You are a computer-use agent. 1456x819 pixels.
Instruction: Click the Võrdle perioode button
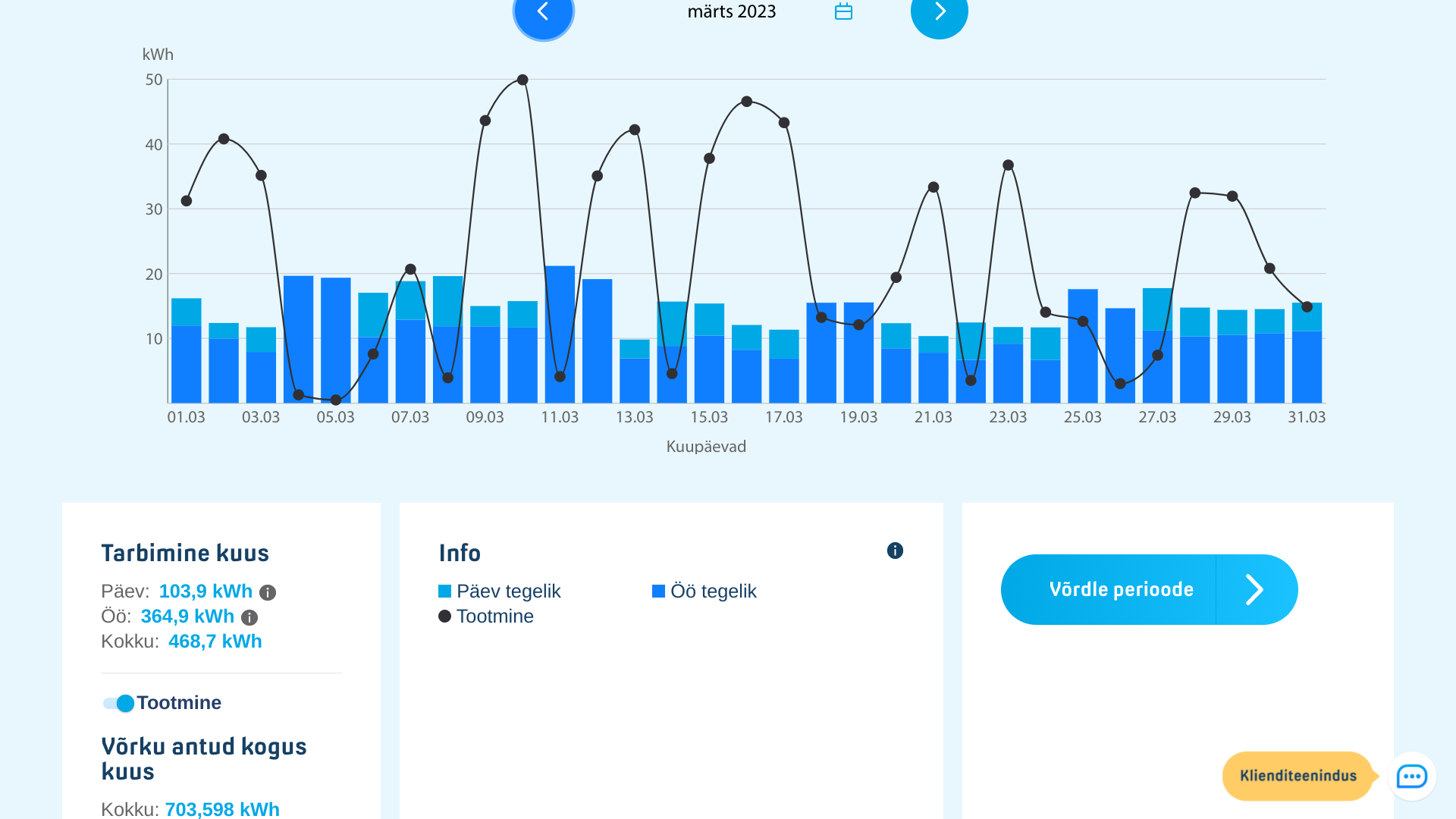click(x=1121, y=589)
